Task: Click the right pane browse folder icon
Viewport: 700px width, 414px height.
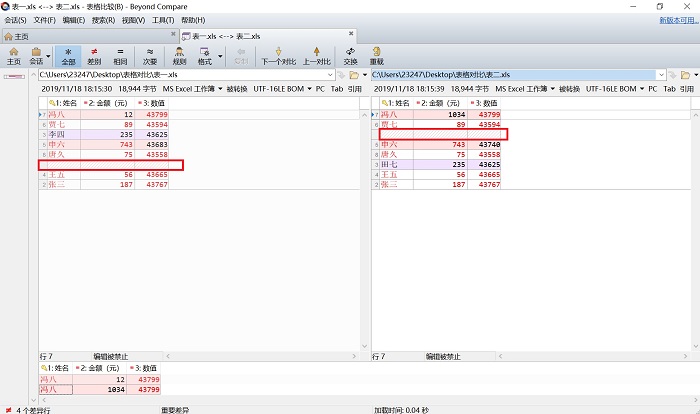Action: coord(685,75)
